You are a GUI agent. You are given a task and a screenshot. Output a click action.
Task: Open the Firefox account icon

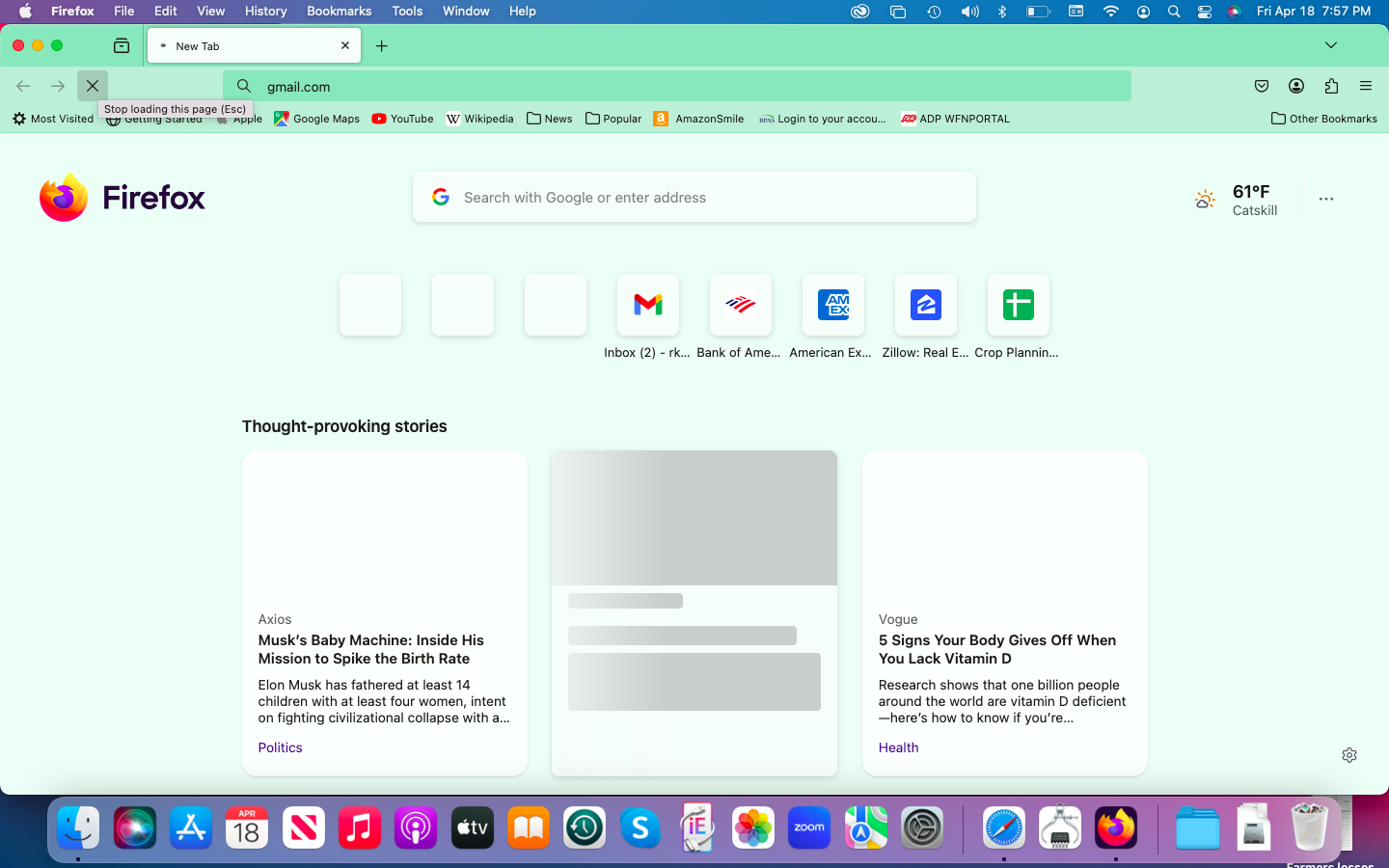click(x=1296, y=86)
